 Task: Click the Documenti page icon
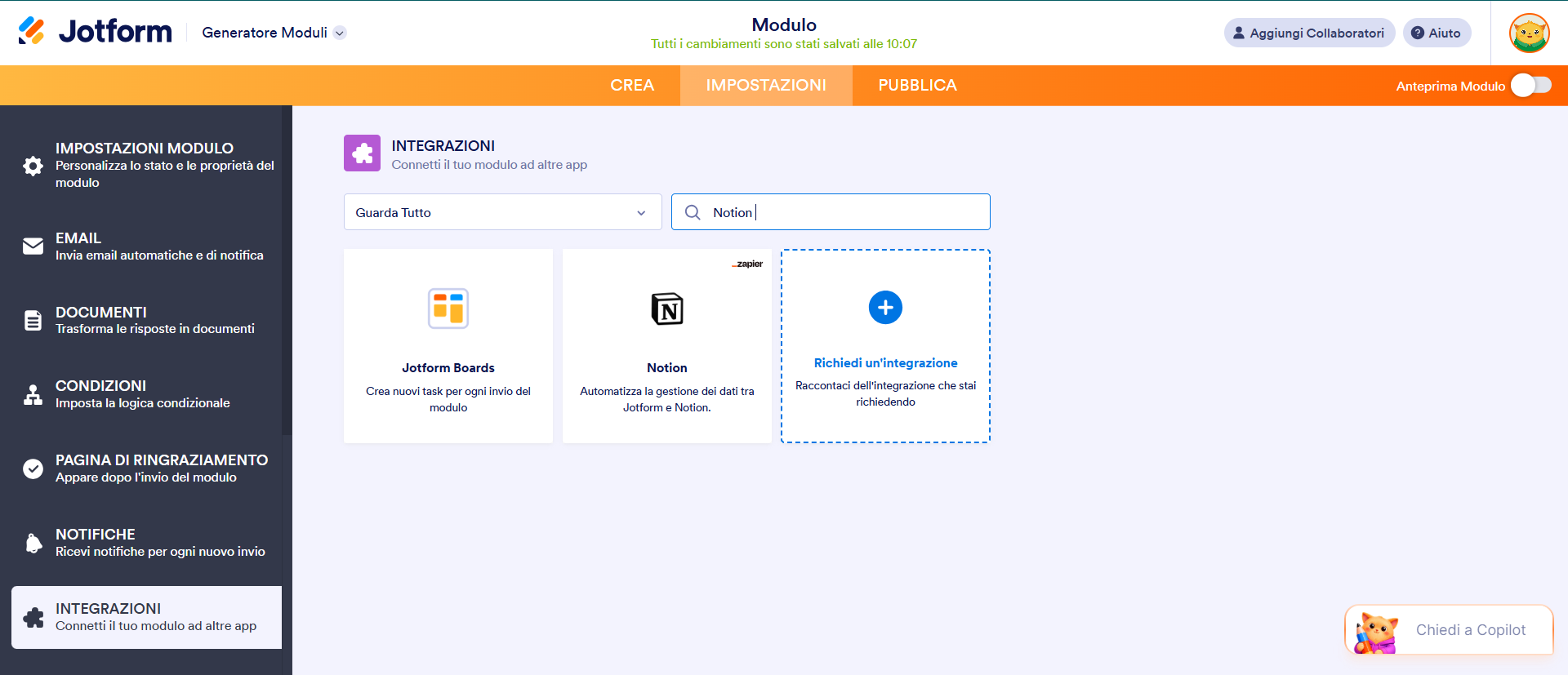pos(33,320)
